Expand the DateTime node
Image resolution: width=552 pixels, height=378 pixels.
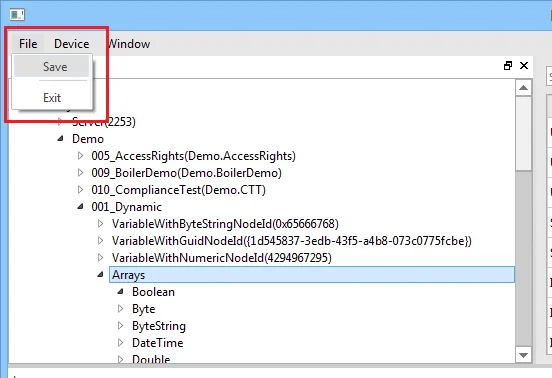click(120, 342)
